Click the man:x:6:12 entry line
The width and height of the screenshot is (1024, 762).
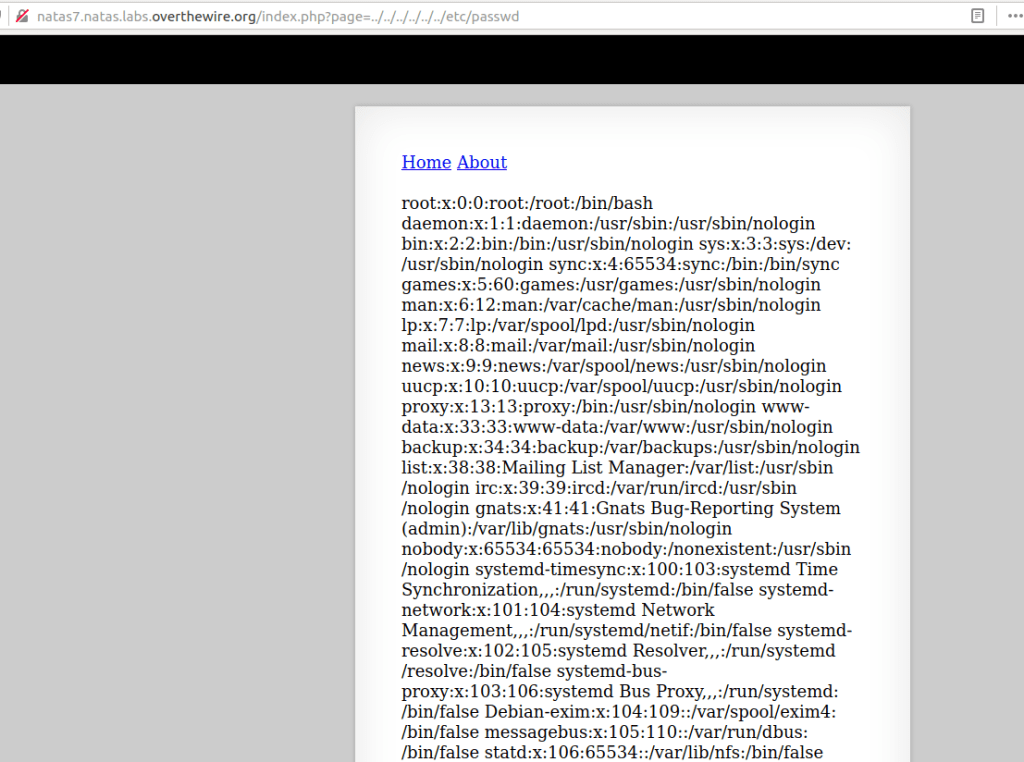coord(611,305)
